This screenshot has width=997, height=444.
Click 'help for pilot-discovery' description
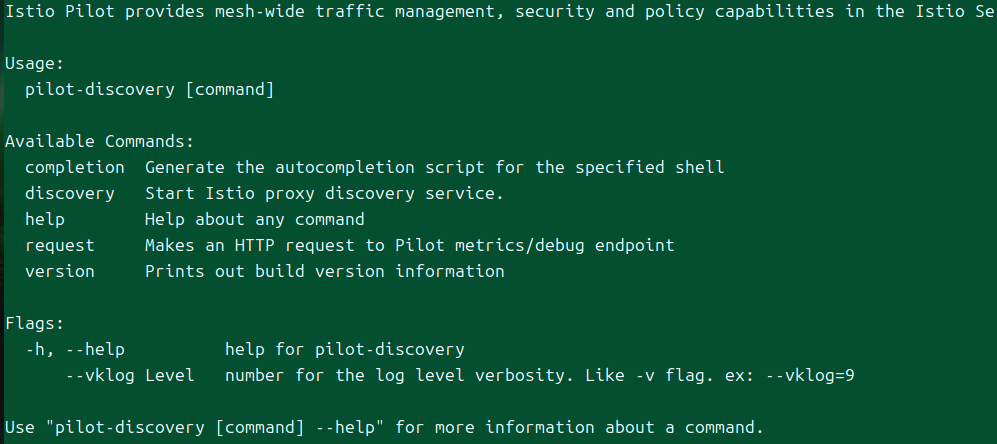(x=345, y=350)
